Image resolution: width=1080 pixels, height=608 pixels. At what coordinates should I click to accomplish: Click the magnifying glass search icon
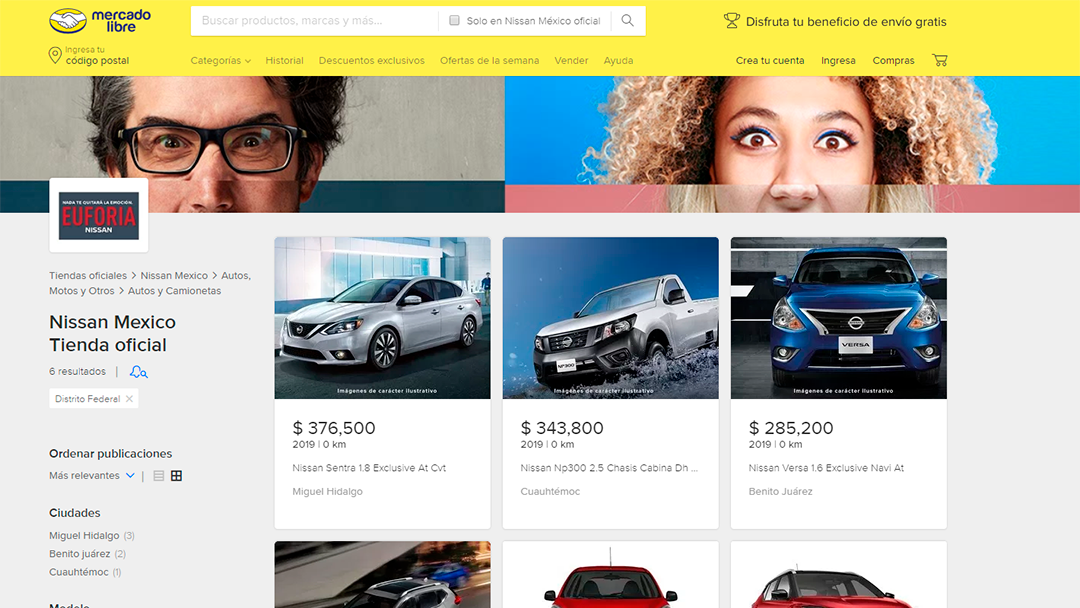click(628, 20)
